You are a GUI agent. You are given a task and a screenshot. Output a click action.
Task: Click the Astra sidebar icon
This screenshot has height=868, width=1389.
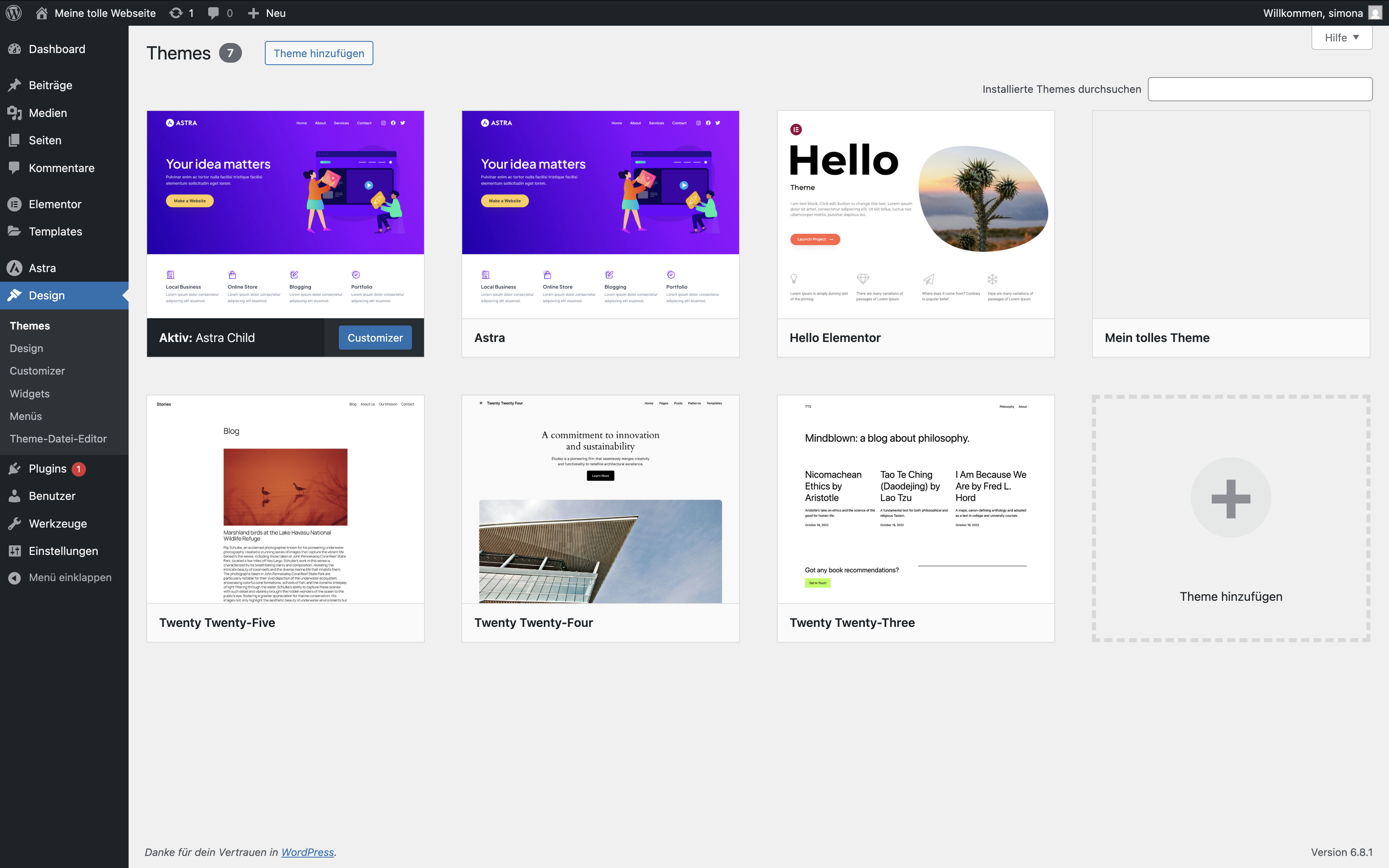coord(14,268)
